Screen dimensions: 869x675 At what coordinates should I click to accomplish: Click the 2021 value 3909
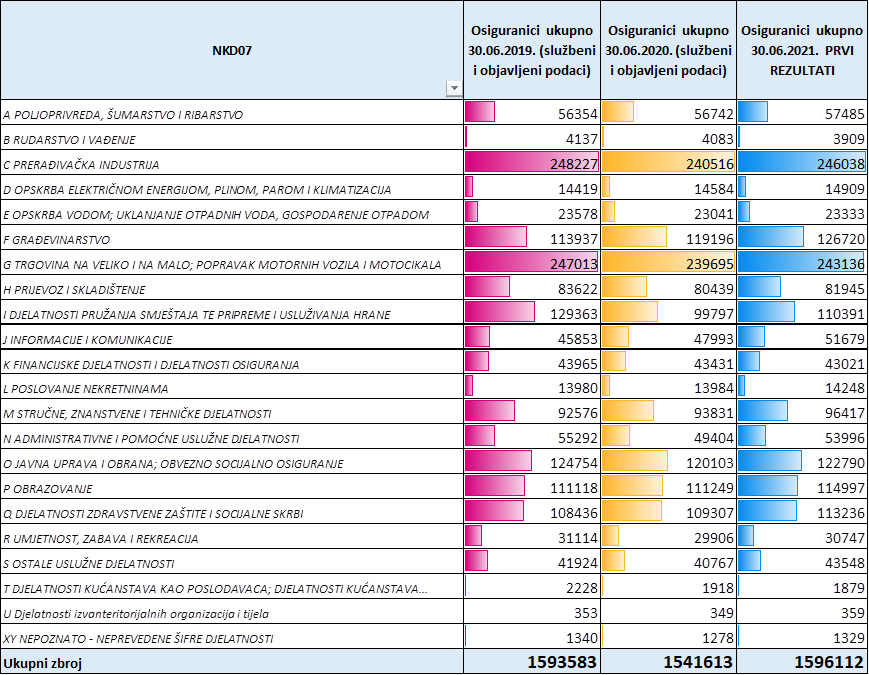[x=849, y=139]
